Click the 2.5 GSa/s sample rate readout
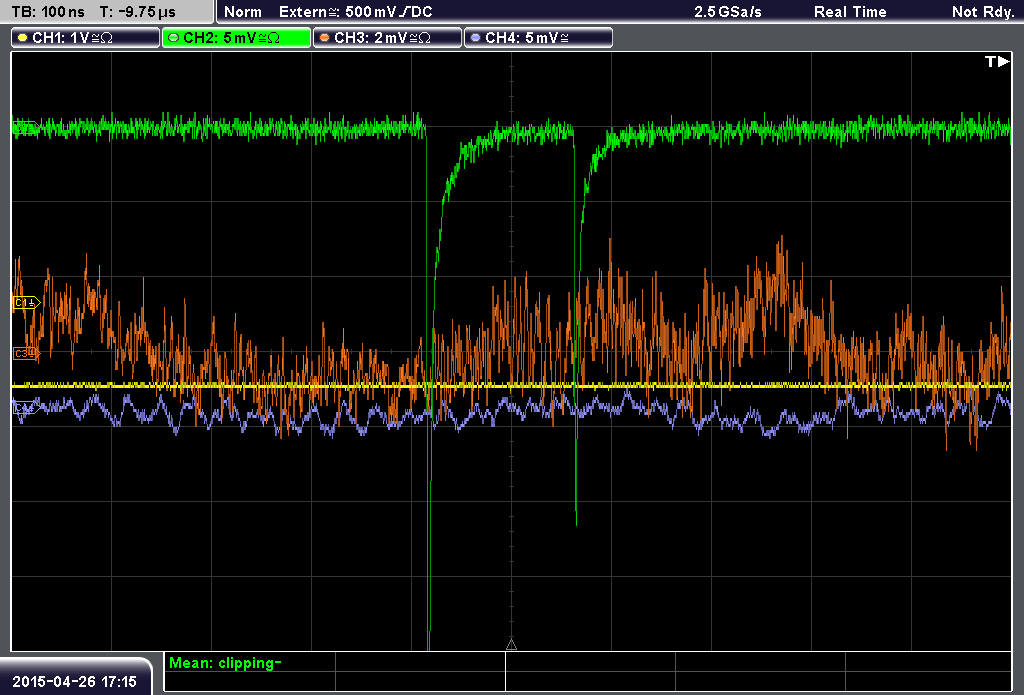Viewport: 1024px width, 695px height. click(x=728, y=12)
